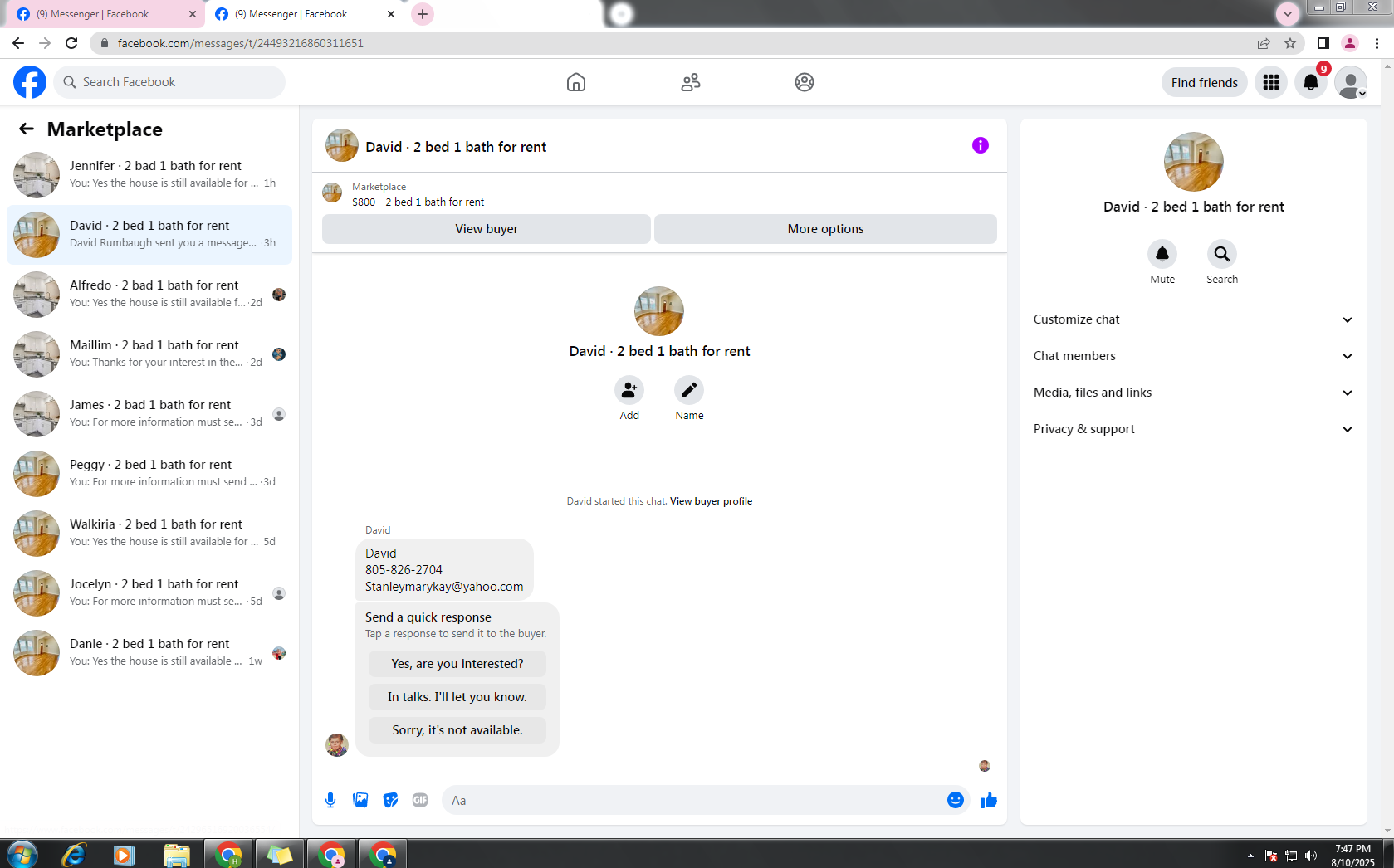Click the browser address bar URL
Image resolution: width=1394 pixels, height=868 pixels.
tap(241, 43)
